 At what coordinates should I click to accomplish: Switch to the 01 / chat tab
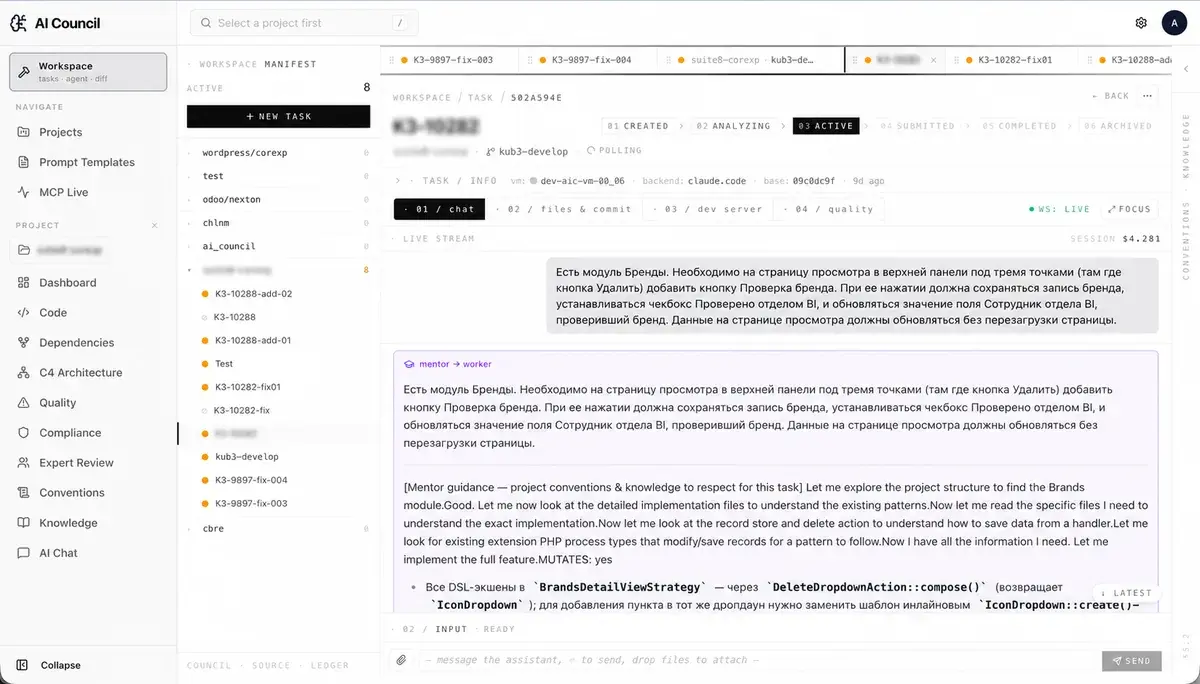coord(439,209)
